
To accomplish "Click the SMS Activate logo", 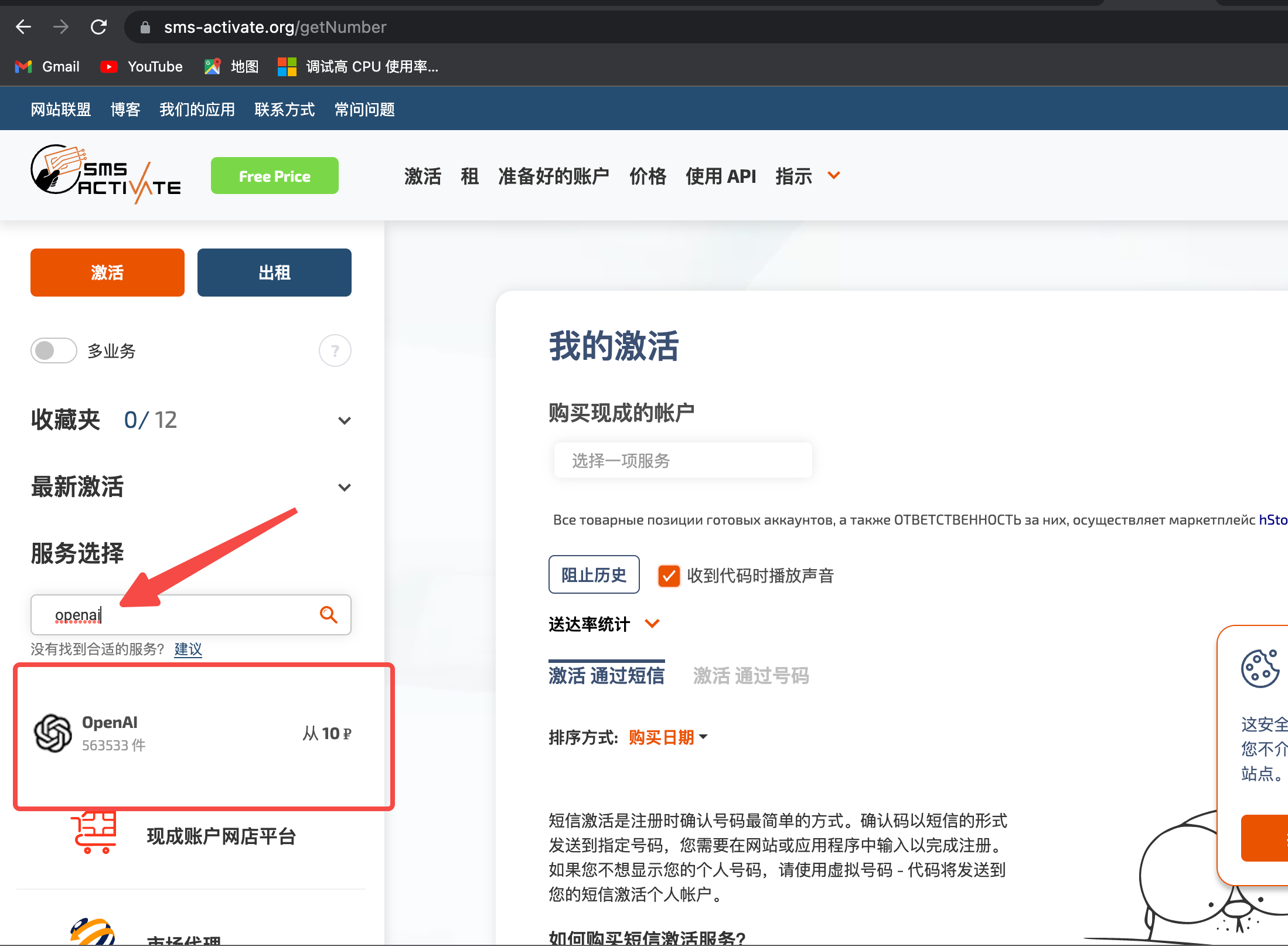I will [105, 175].
